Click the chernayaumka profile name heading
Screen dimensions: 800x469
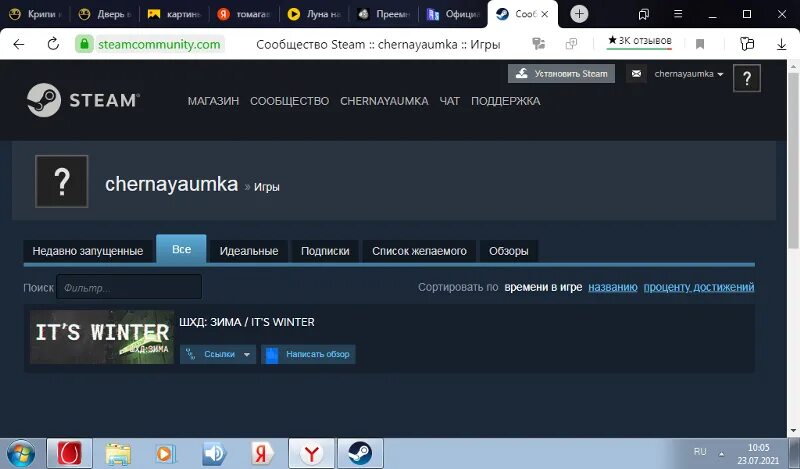[171, 184]
